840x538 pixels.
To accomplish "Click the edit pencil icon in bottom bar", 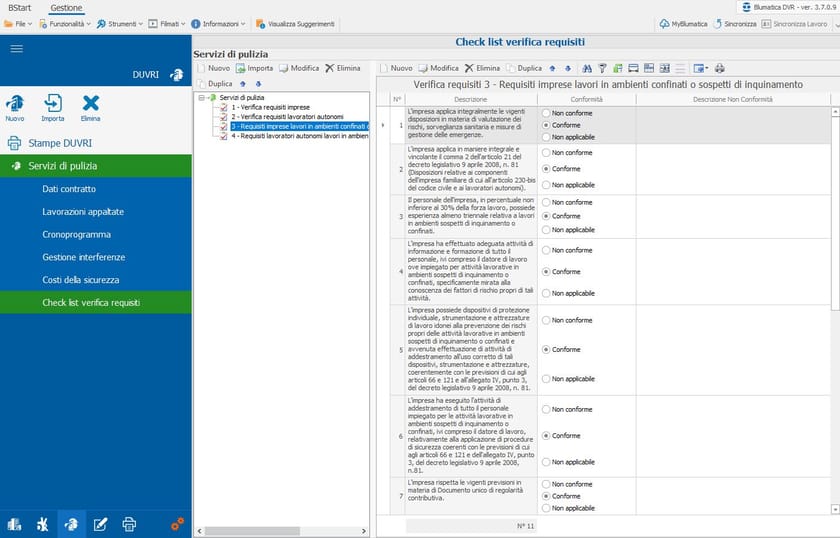I will coord(100,524).
